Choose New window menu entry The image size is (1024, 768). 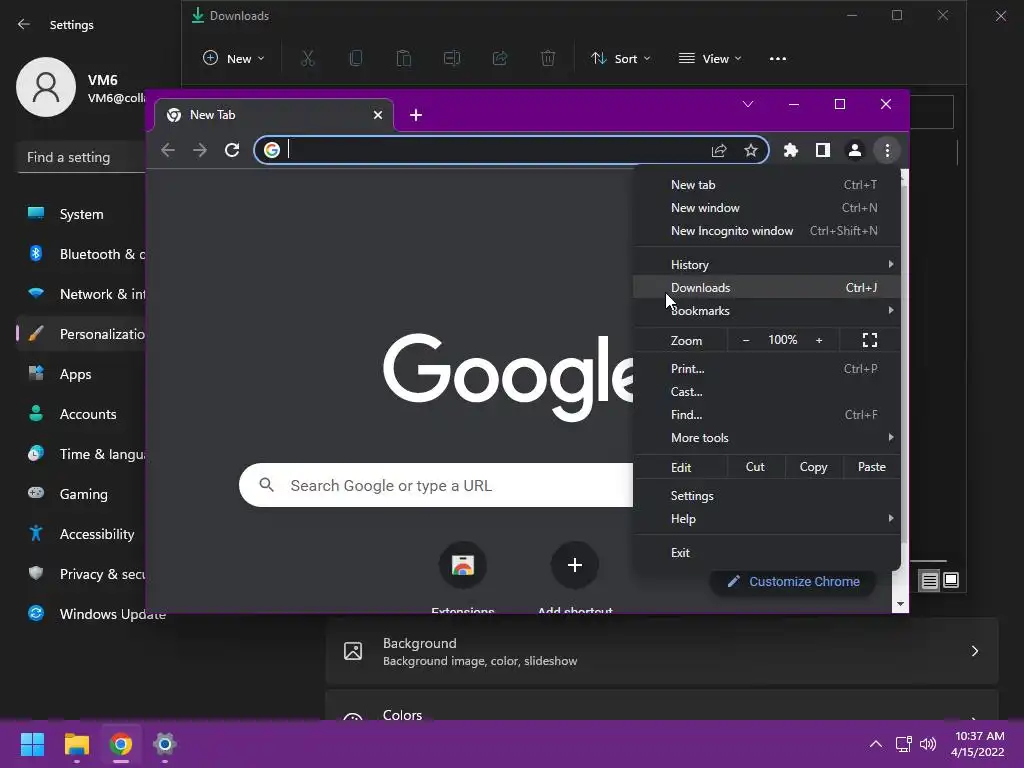[x=767, y=208]
